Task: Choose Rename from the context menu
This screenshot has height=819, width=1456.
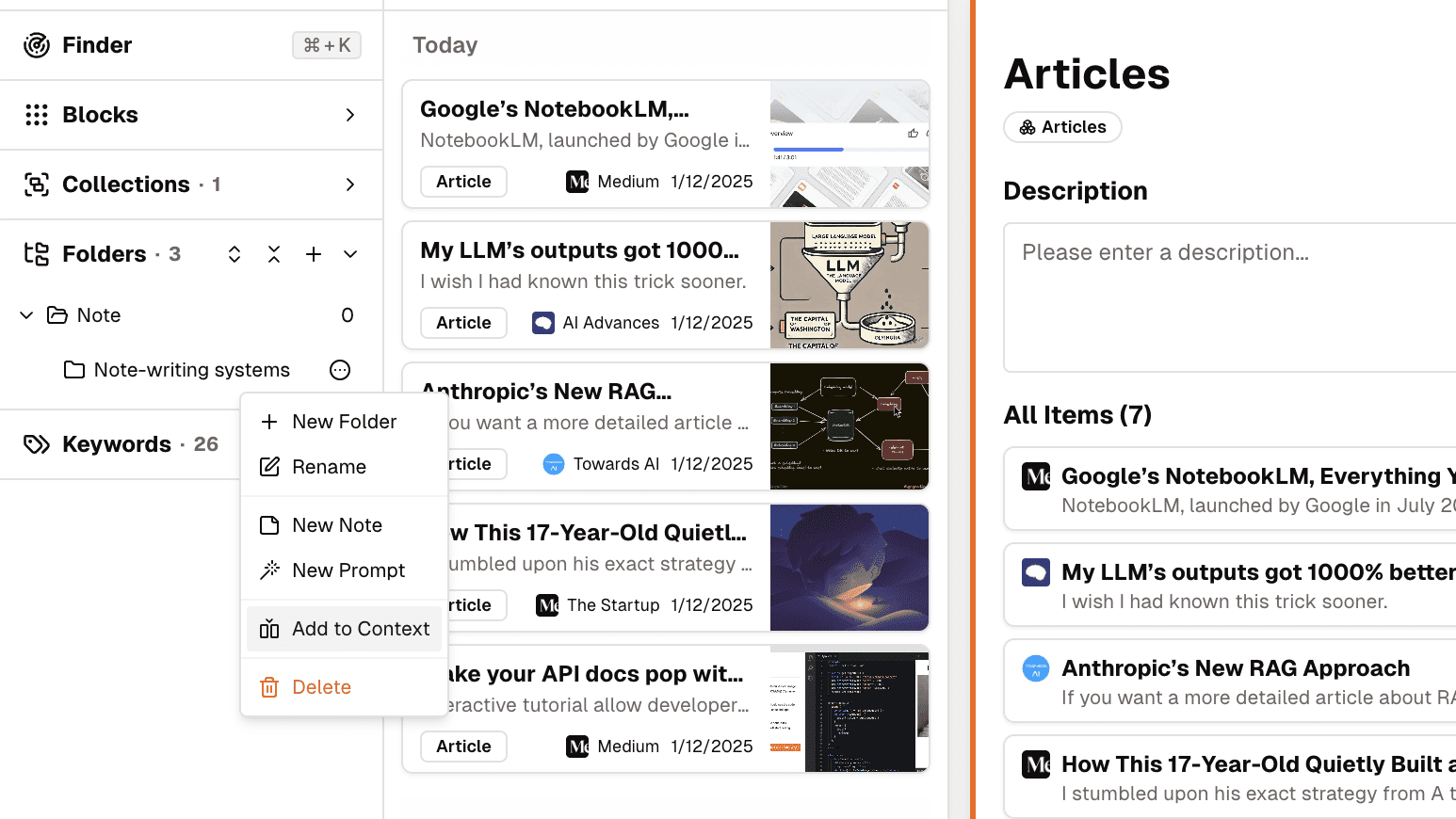Action: (x=329, y=467)
